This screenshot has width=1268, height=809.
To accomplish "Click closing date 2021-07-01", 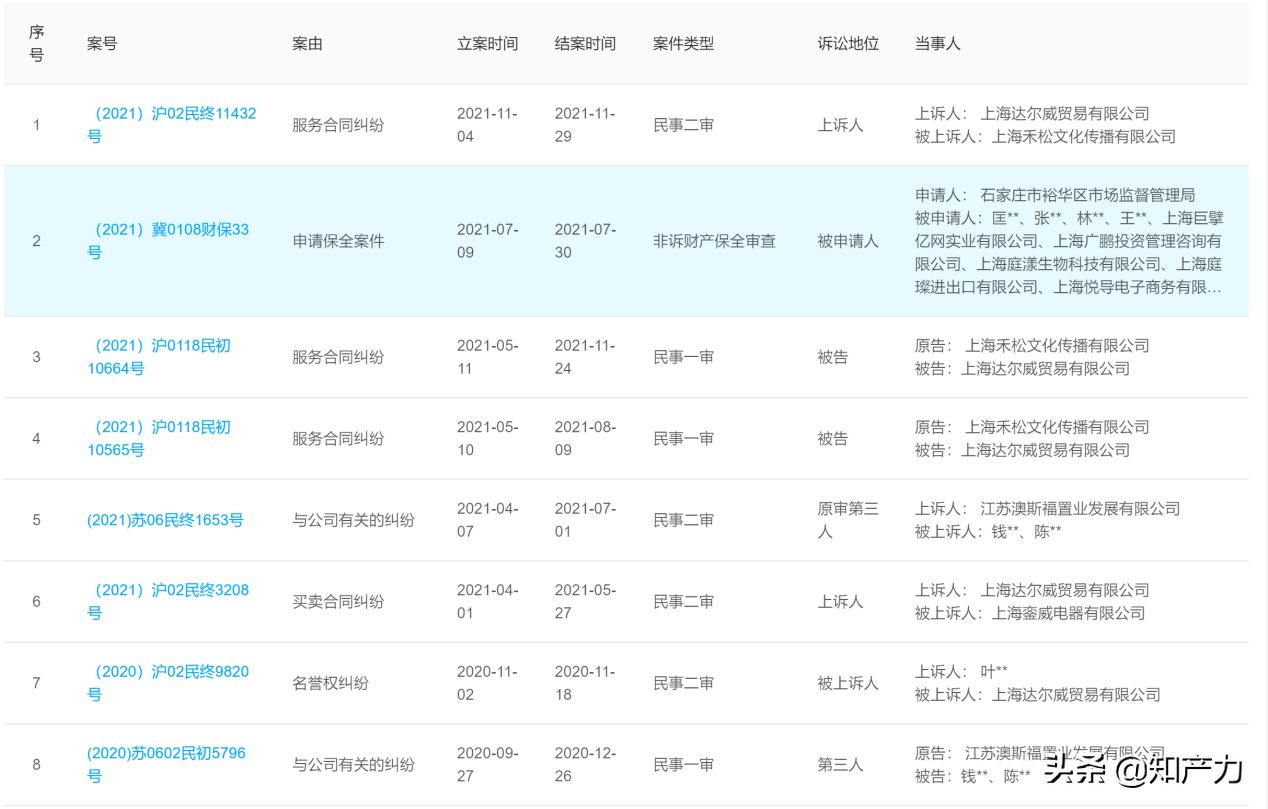I will click(585, 520).
